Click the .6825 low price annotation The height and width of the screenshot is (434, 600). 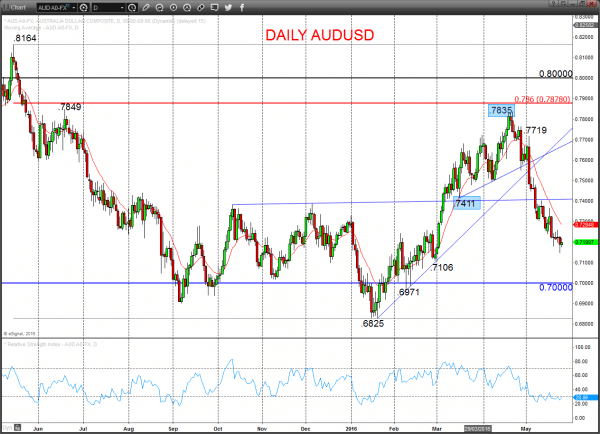point(372,324)
